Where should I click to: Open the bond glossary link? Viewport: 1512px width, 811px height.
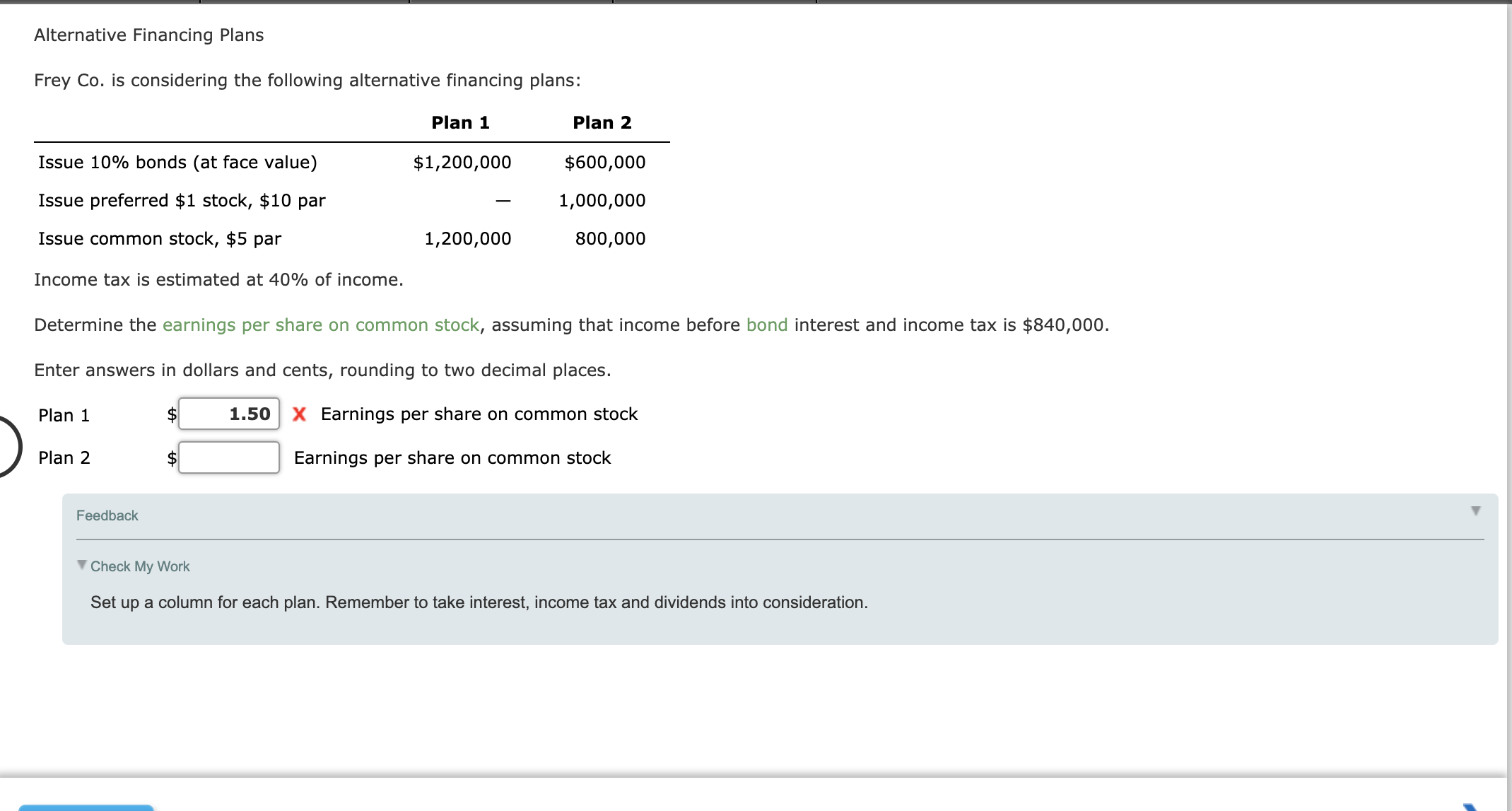(766, 325)
